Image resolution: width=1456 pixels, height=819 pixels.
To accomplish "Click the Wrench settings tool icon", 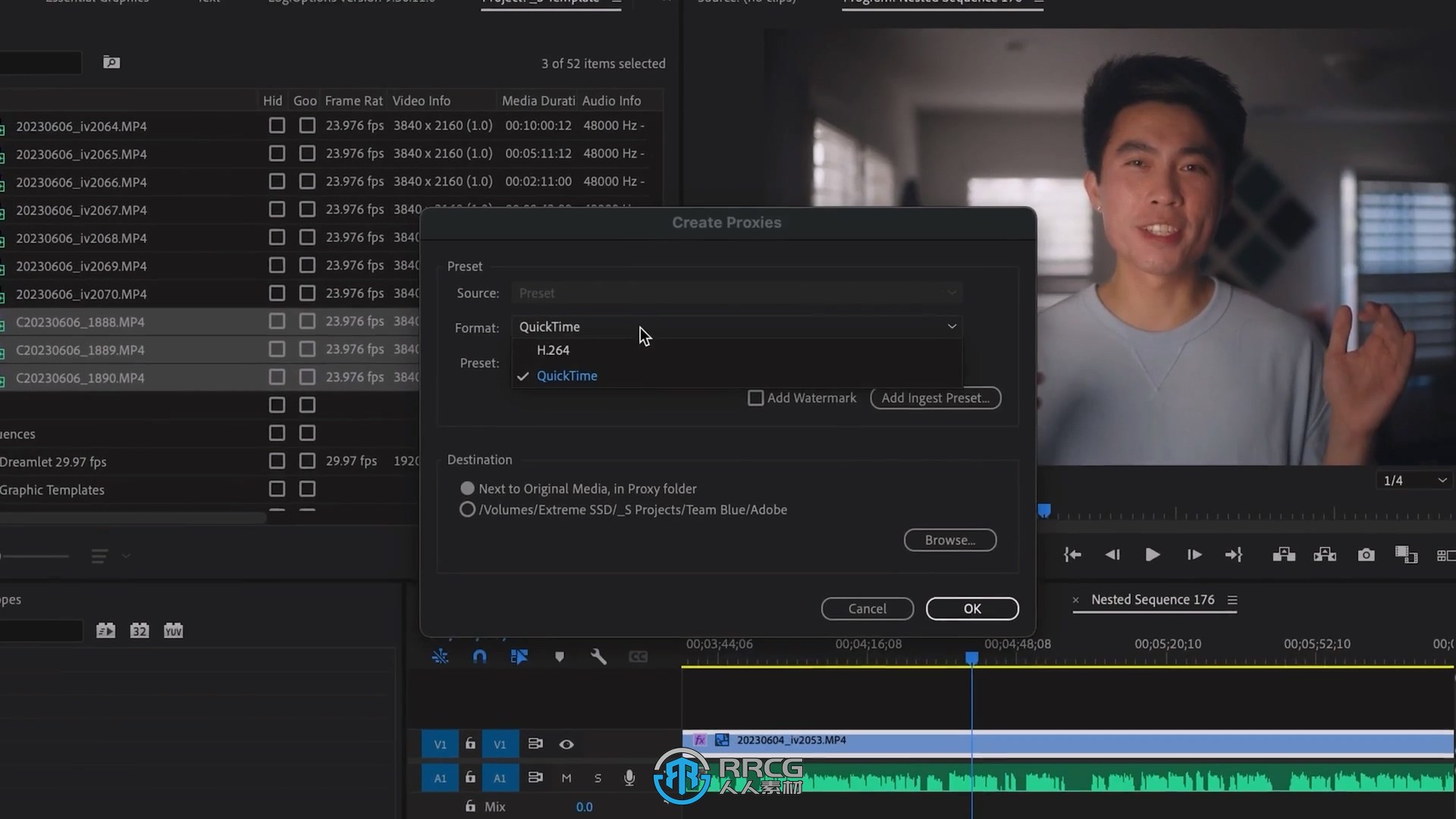I will tap(598, 656).
